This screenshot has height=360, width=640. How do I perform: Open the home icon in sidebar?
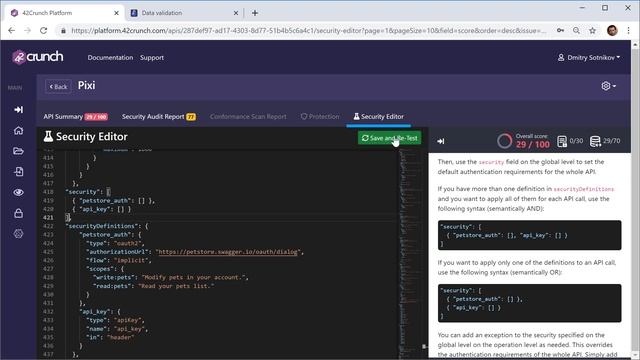(18, 131)
